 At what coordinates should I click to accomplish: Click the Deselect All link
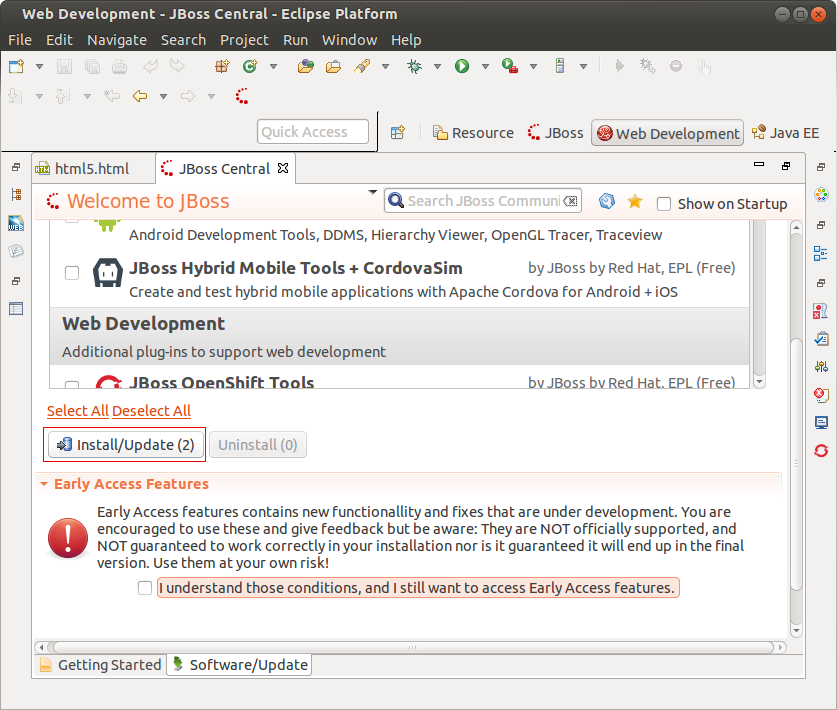(x=151, y=411)
